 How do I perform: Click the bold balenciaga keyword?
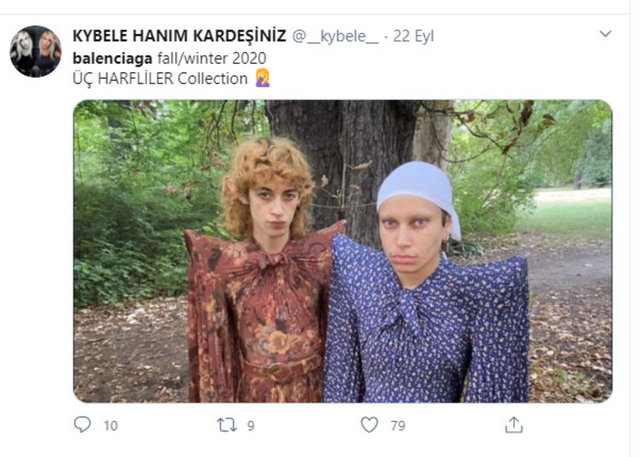pyautogui.click(x=112, y=58)
